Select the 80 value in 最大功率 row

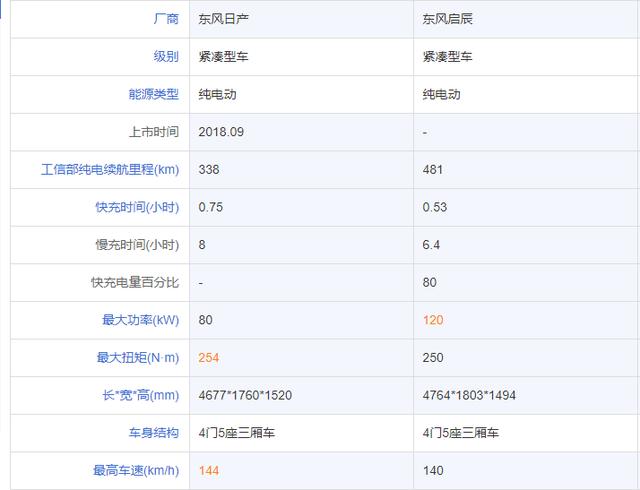click(x=205, y=320)
